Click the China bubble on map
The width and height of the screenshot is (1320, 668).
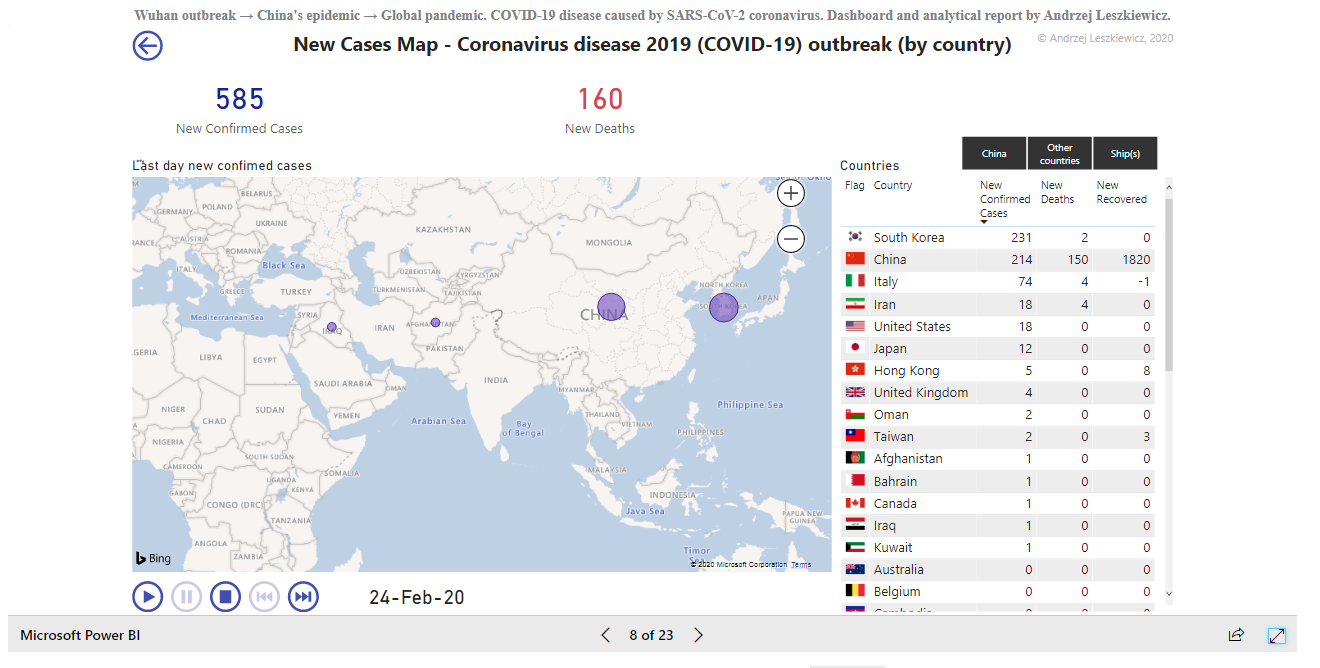pyautogui.click(x=611, y=308)
